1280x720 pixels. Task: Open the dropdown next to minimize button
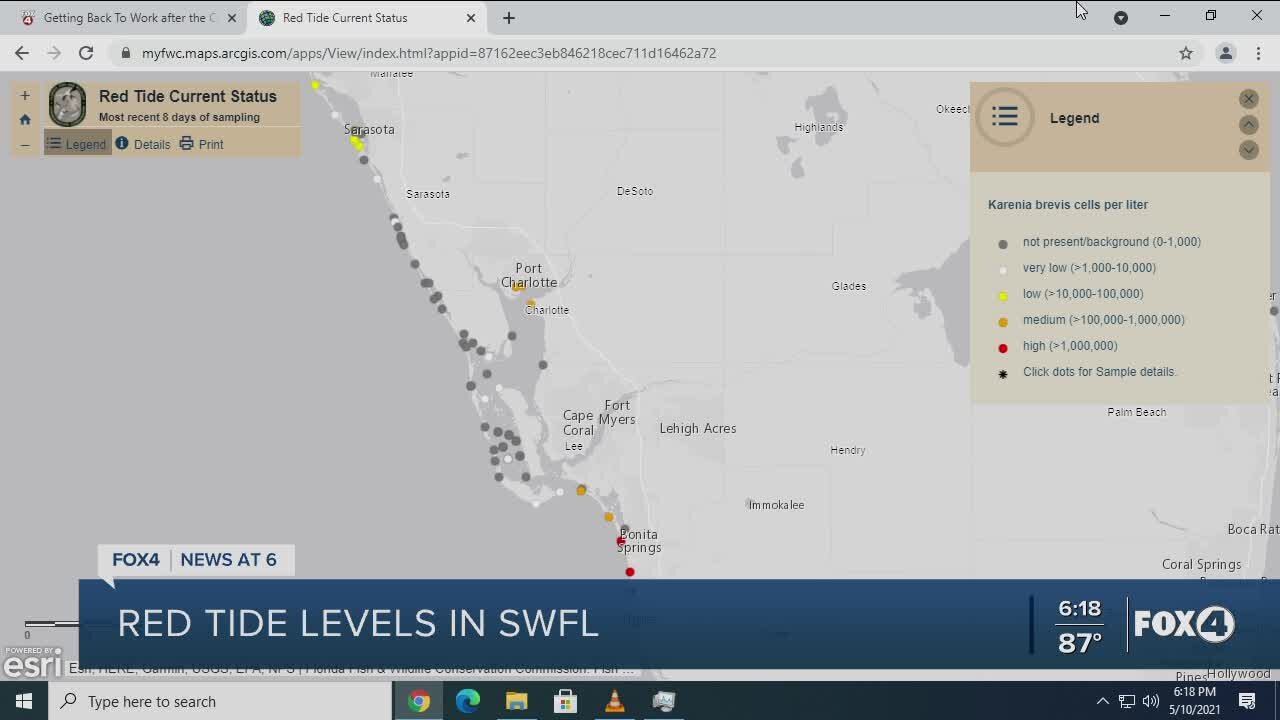[x=1121, y=18]
